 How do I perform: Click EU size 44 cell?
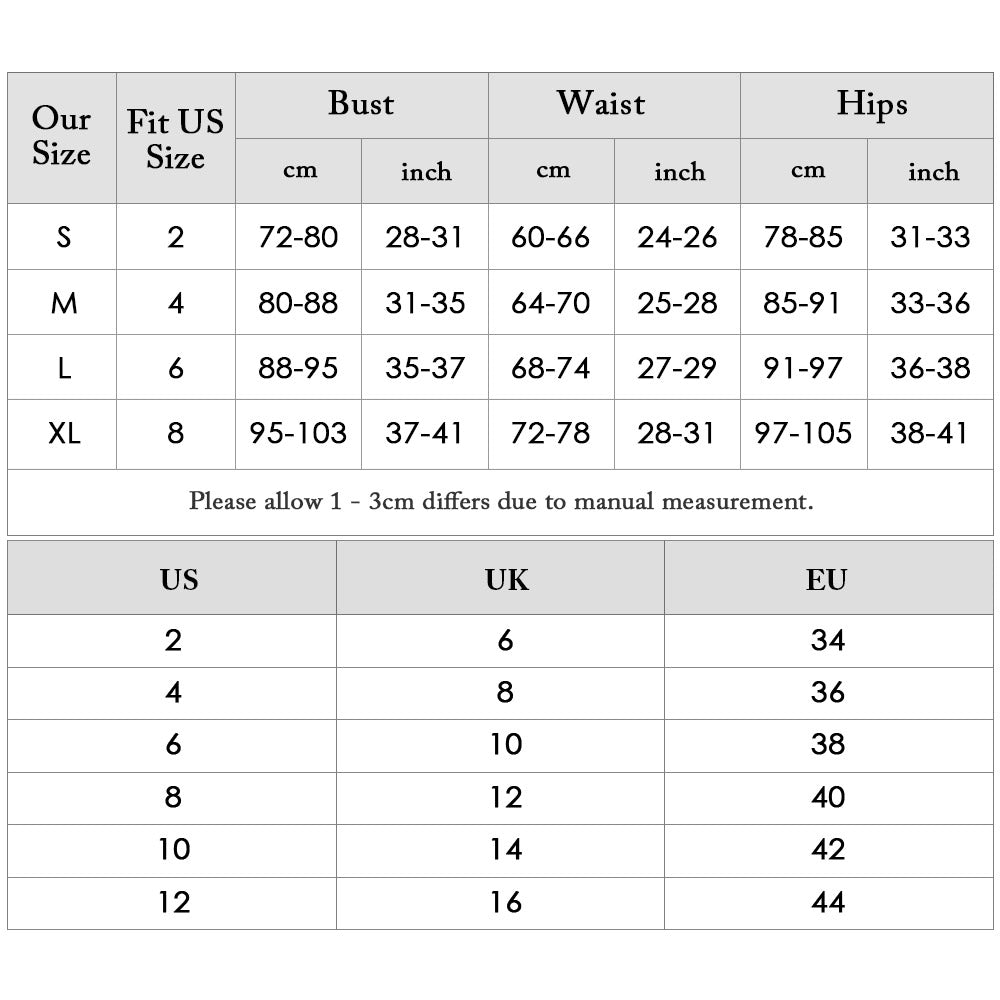pyautogui.click(x=827, y=902)
